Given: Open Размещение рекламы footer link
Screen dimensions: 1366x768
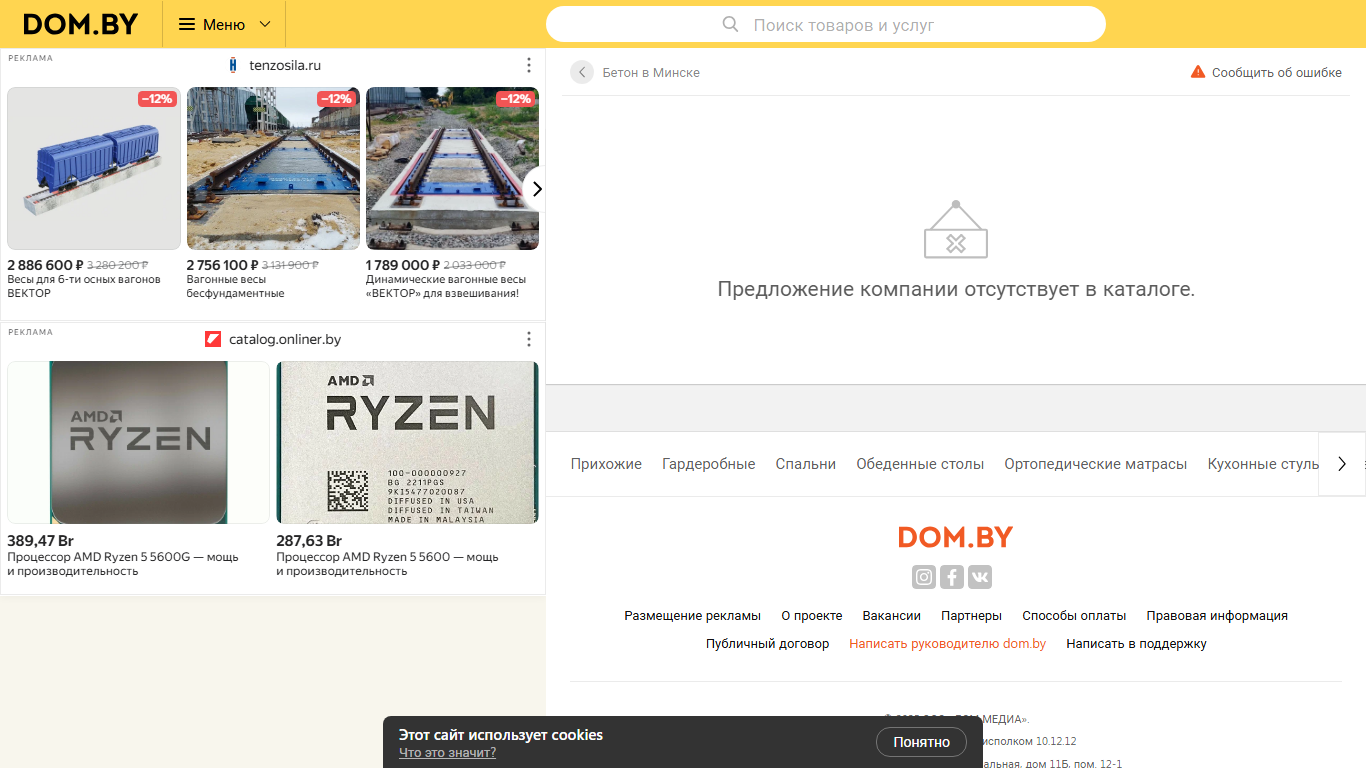Looking at the screenshot, I should [693, 616].
